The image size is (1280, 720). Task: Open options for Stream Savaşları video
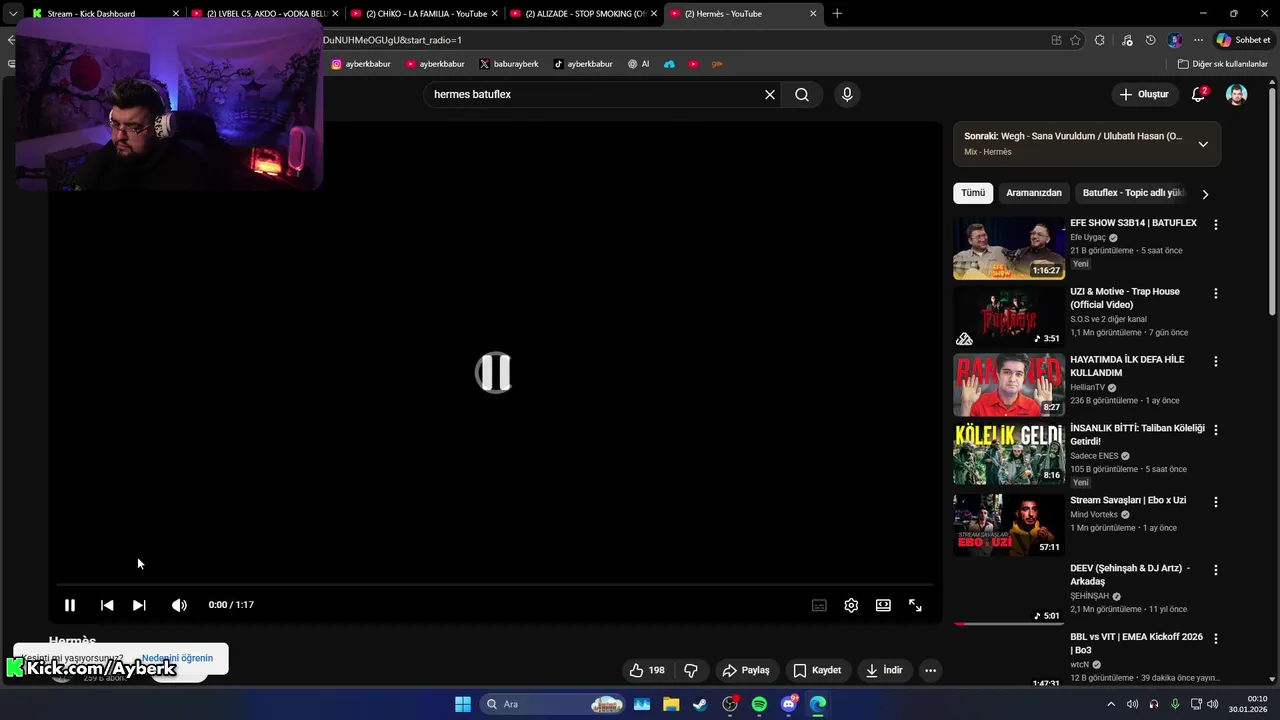(x=1216, y=502)
